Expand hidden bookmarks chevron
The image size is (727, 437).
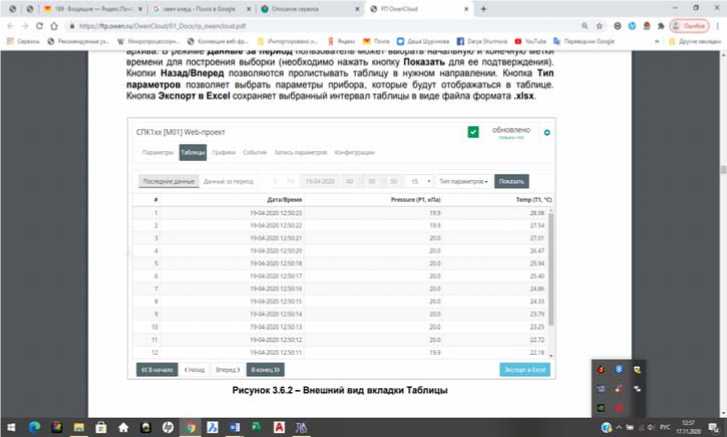pos(657,41)
